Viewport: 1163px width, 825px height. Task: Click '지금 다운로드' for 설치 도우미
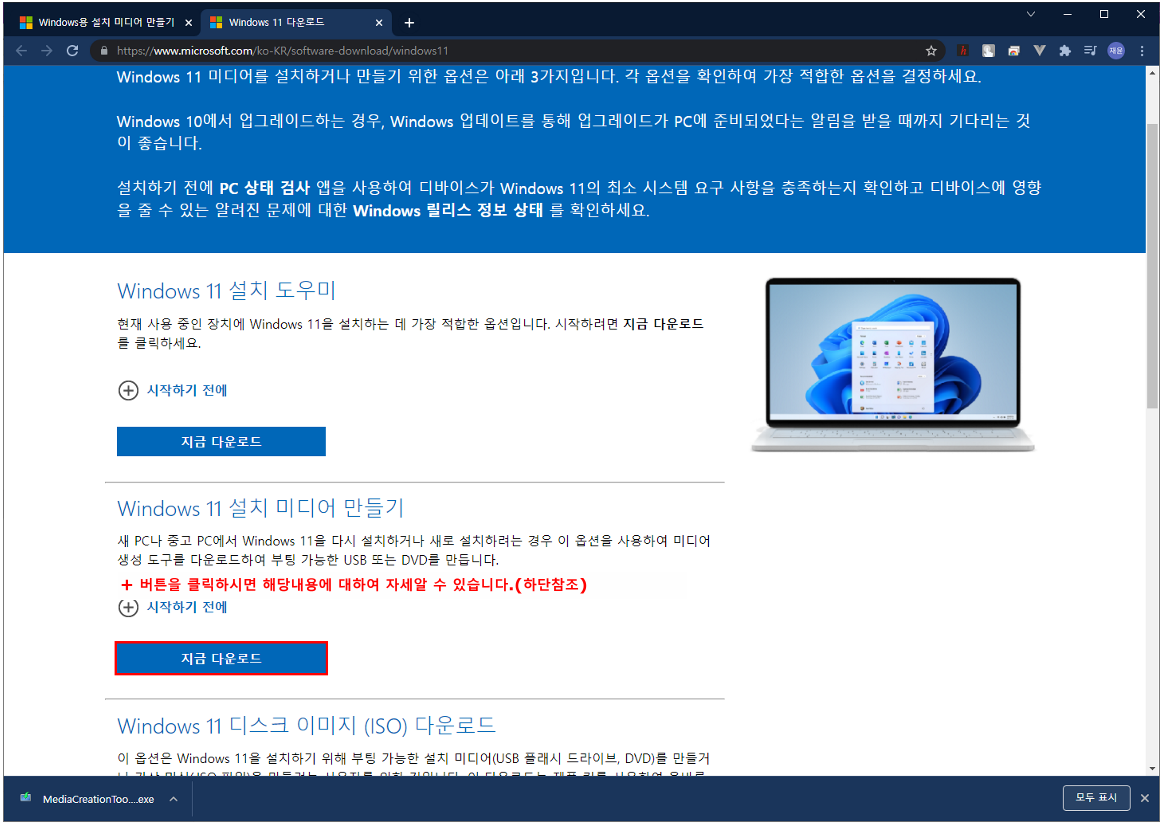[221, 441]
